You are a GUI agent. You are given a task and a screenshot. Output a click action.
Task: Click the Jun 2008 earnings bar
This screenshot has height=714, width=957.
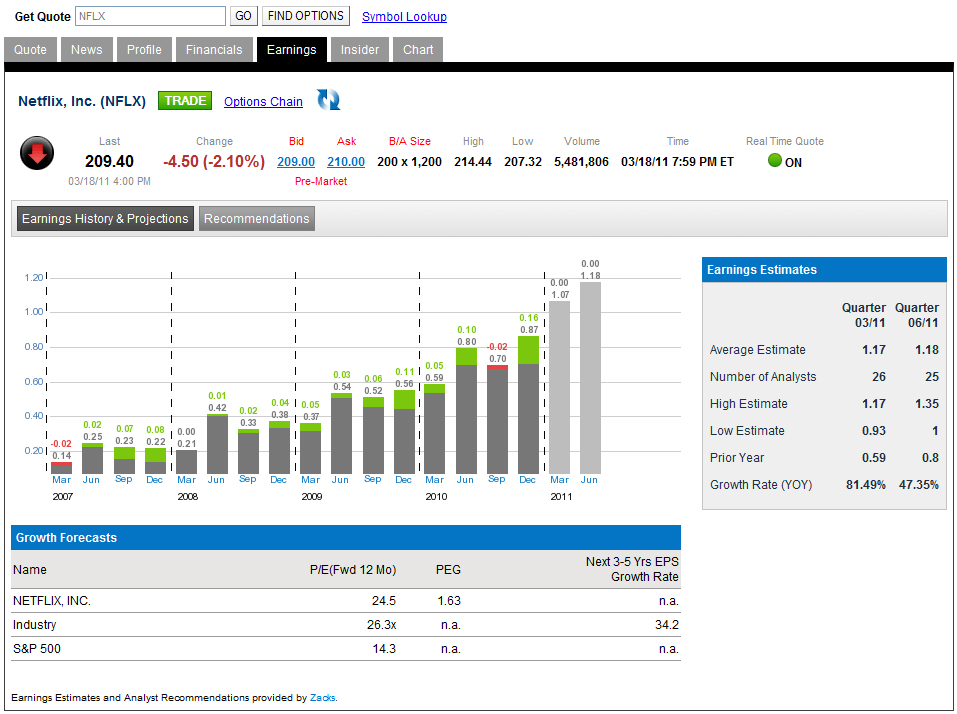click(x=217, y=444)
